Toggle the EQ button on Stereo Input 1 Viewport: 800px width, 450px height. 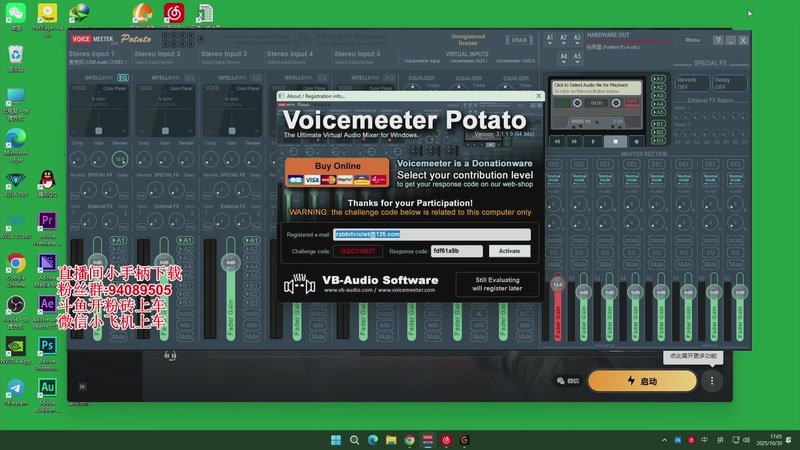coord(123,78)
